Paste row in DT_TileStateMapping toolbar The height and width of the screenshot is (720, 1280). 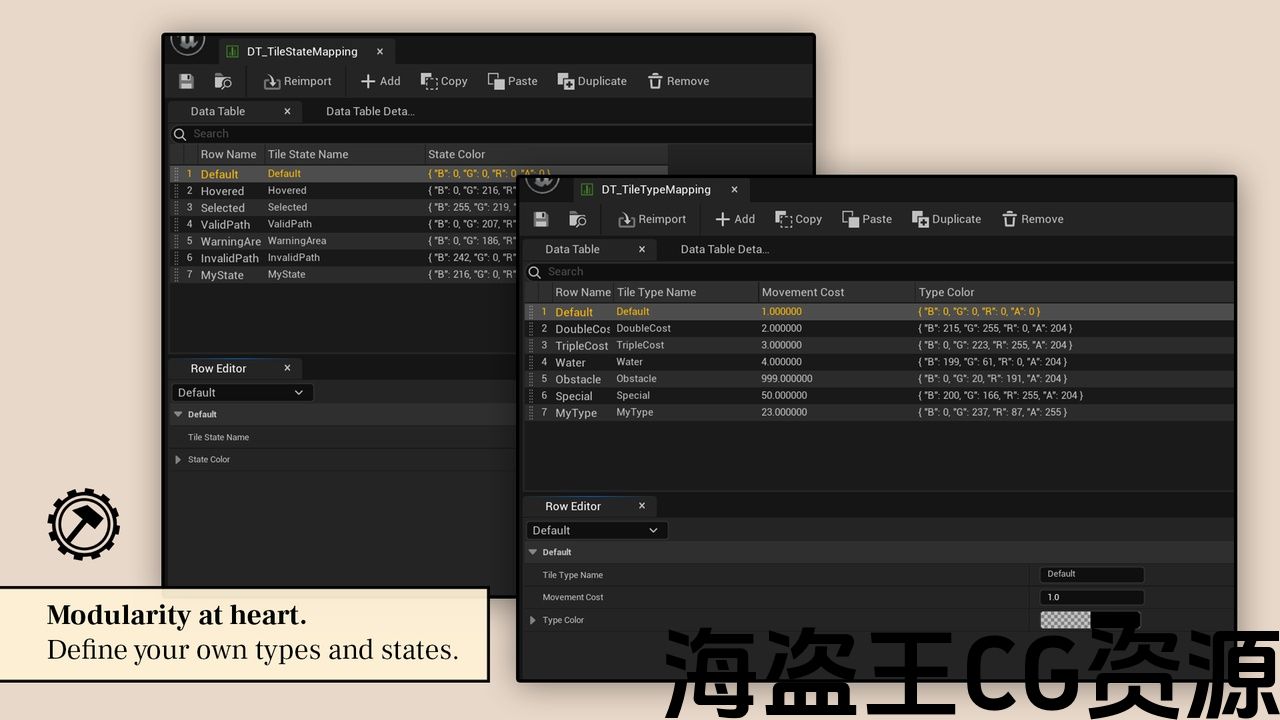(x=512, y=81)
